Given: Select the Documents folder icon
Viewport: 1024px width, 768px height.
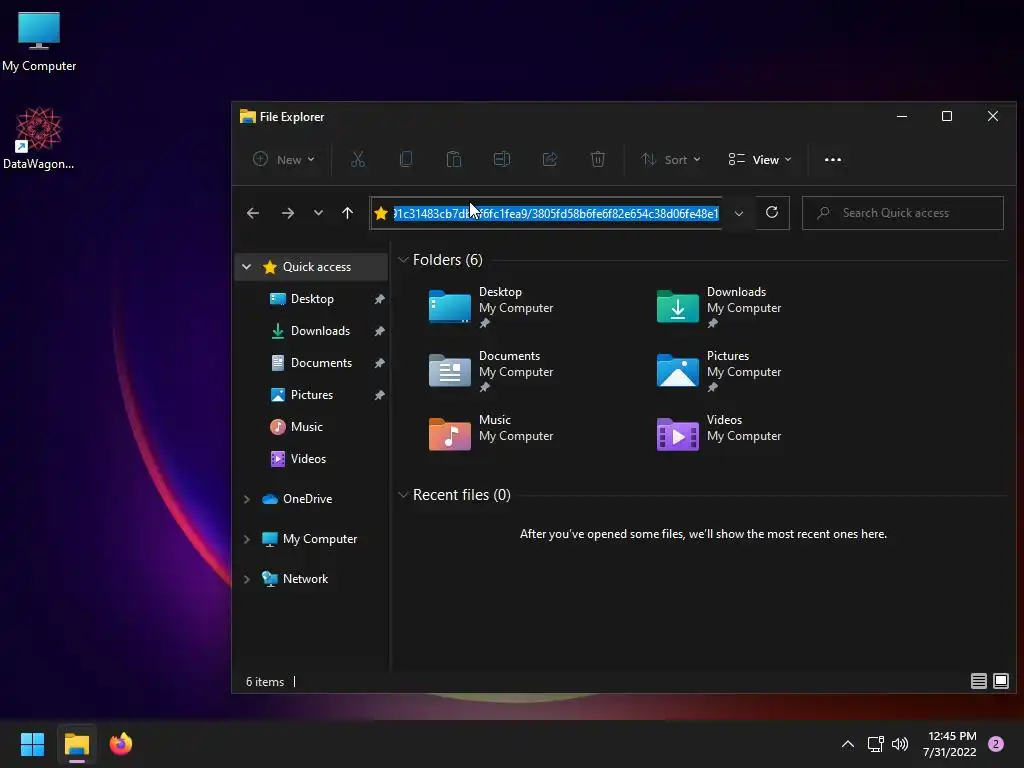Looking at the screenshot, I should [449, 370].
